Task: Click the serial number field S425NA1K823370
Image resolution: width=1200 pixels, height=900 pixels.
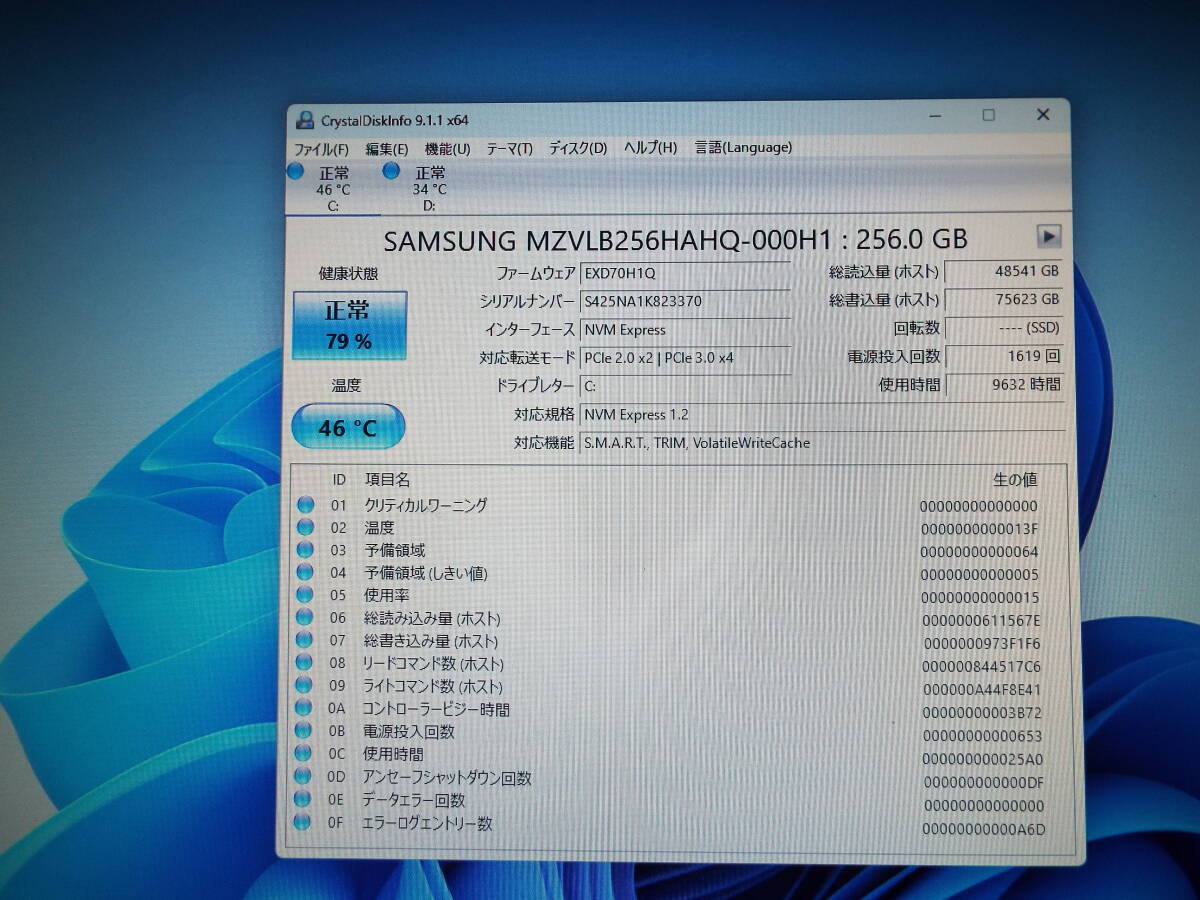Action: pyautogui.click(x=685, y=301)
